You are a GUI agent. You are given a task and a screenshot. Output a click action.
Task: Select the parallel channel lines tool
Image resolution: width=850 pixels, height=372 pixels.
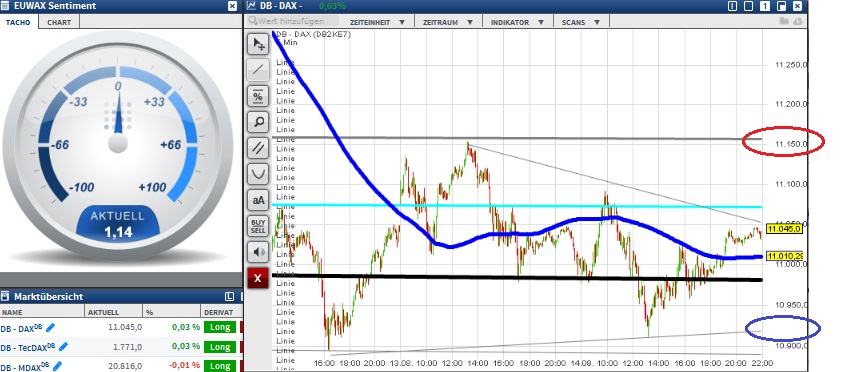[259, 148]
